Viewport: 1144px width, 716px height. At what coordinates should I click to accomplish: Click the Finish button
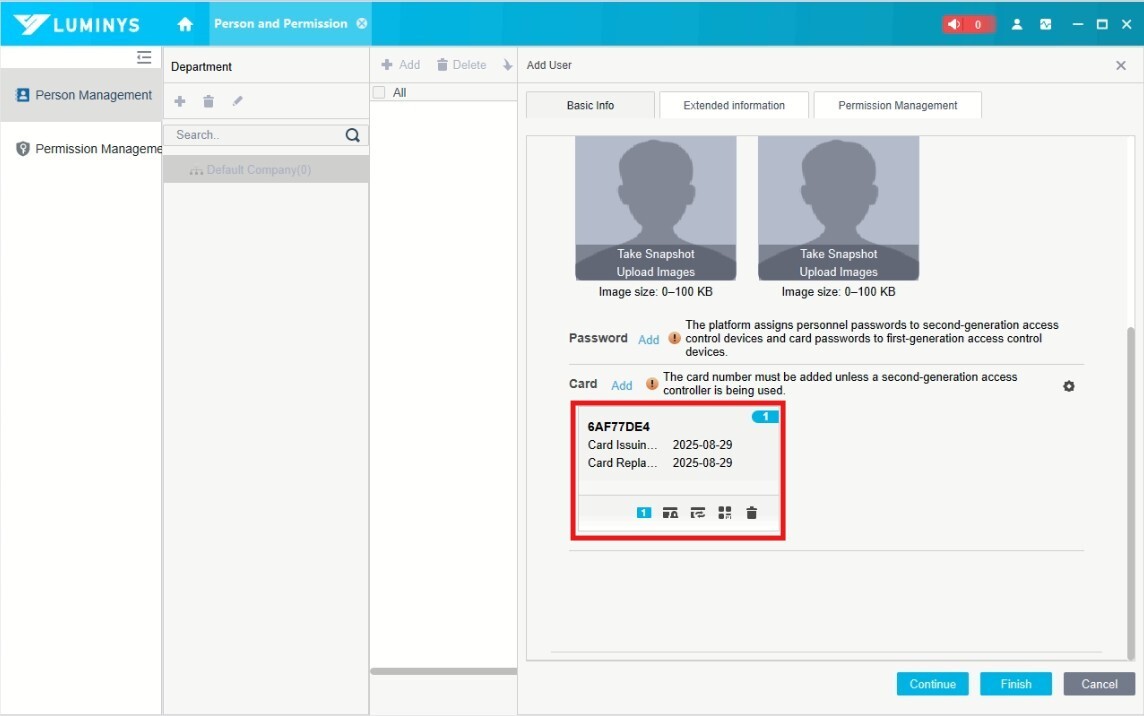coord(1015,684)
